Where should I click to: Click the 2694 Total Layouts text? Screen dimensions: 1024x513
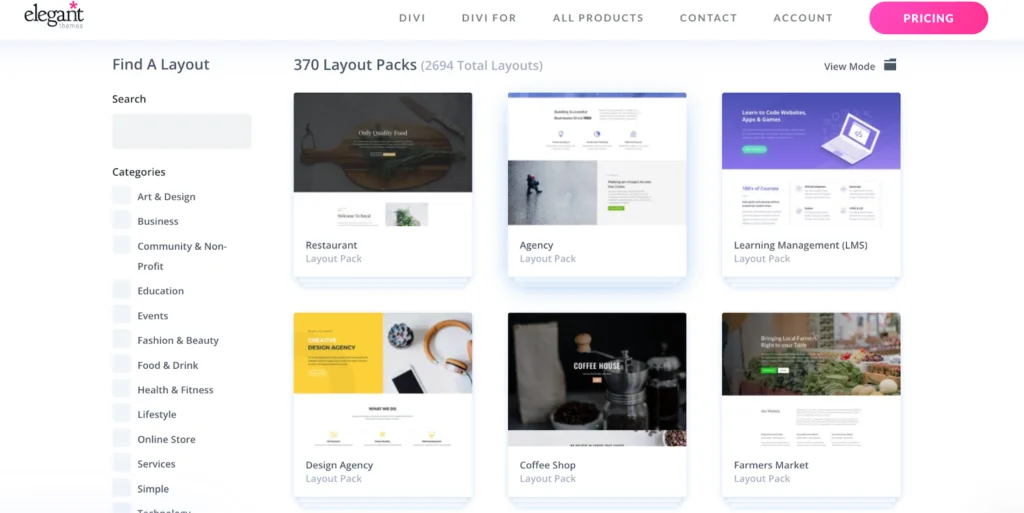click(482, 66)
